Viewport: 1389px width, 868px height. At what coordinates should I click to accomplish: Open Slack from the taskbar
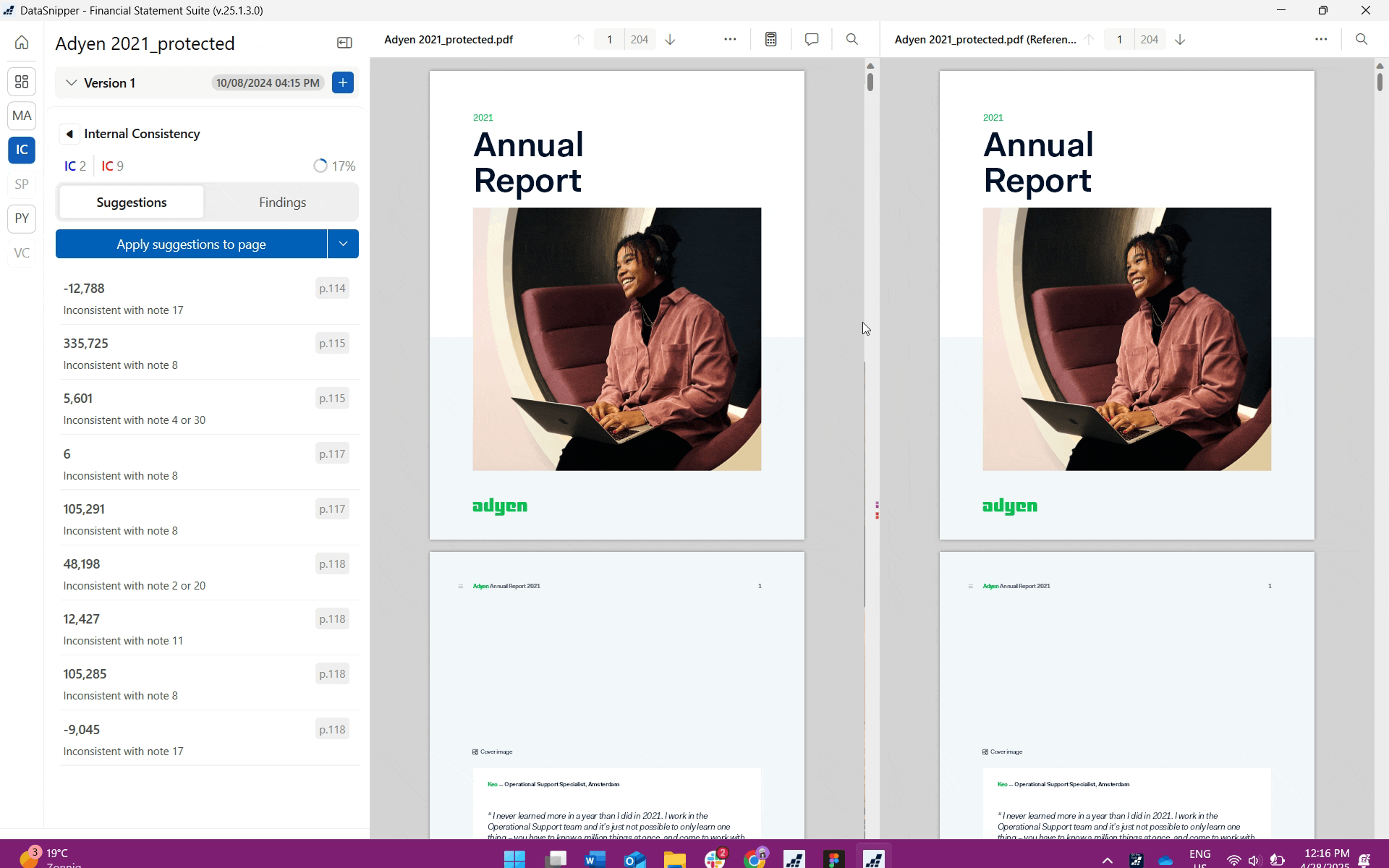715,859
